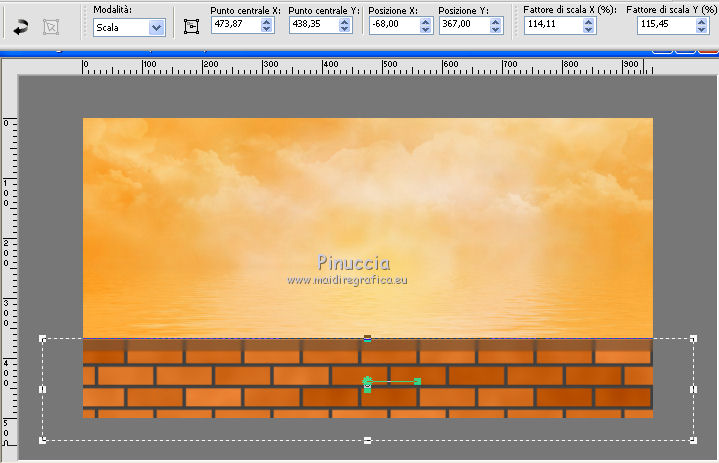This screenshot has height=463, width=719.
Task: Click the top-right selection corner handle
Action: coord(693,339)
